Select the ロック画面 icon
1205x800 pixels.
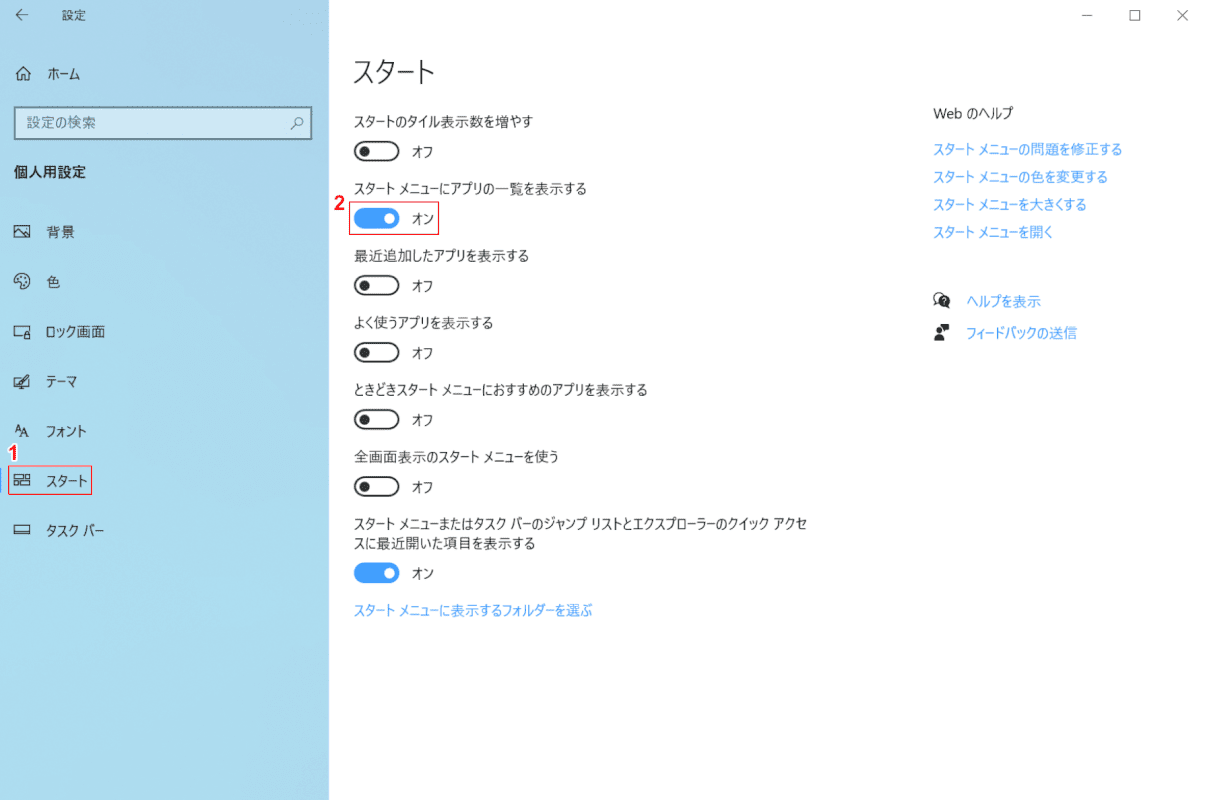(22, 332)
